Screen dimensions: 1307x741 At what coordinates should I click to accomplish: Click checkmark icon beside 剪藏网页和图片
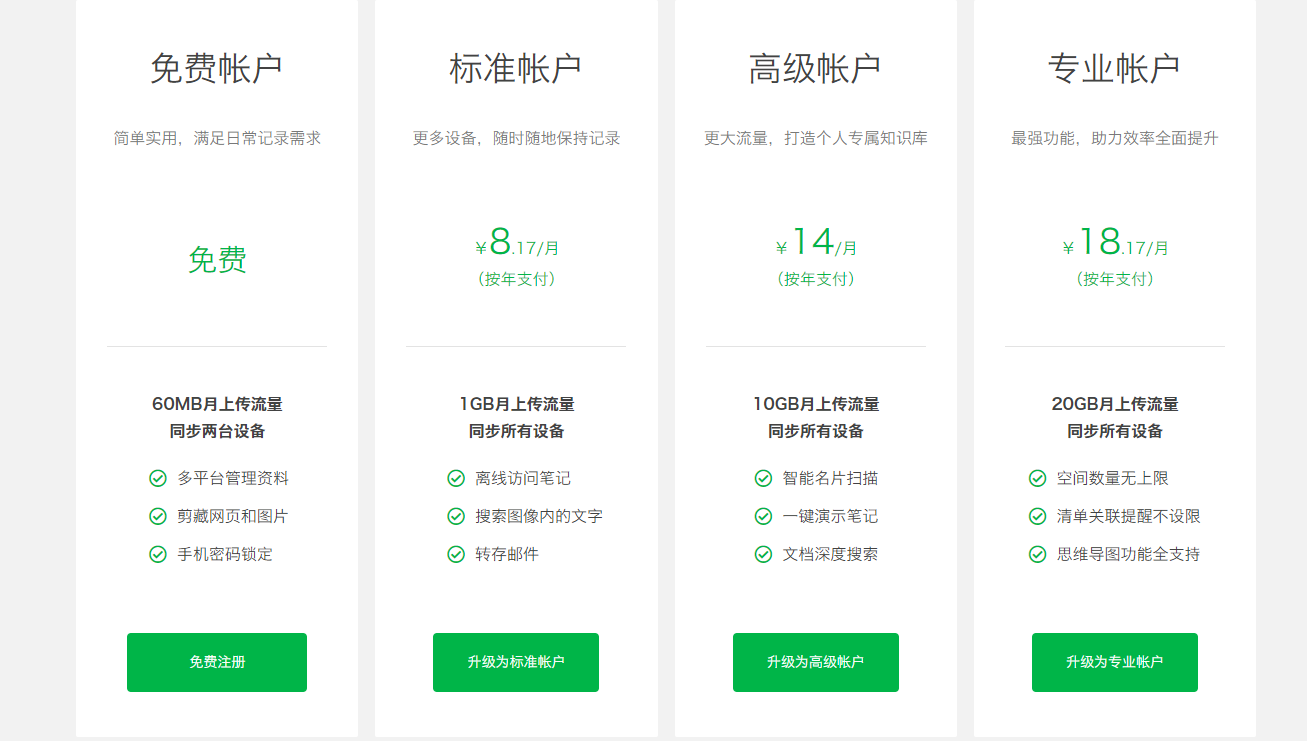pos(158,516)
